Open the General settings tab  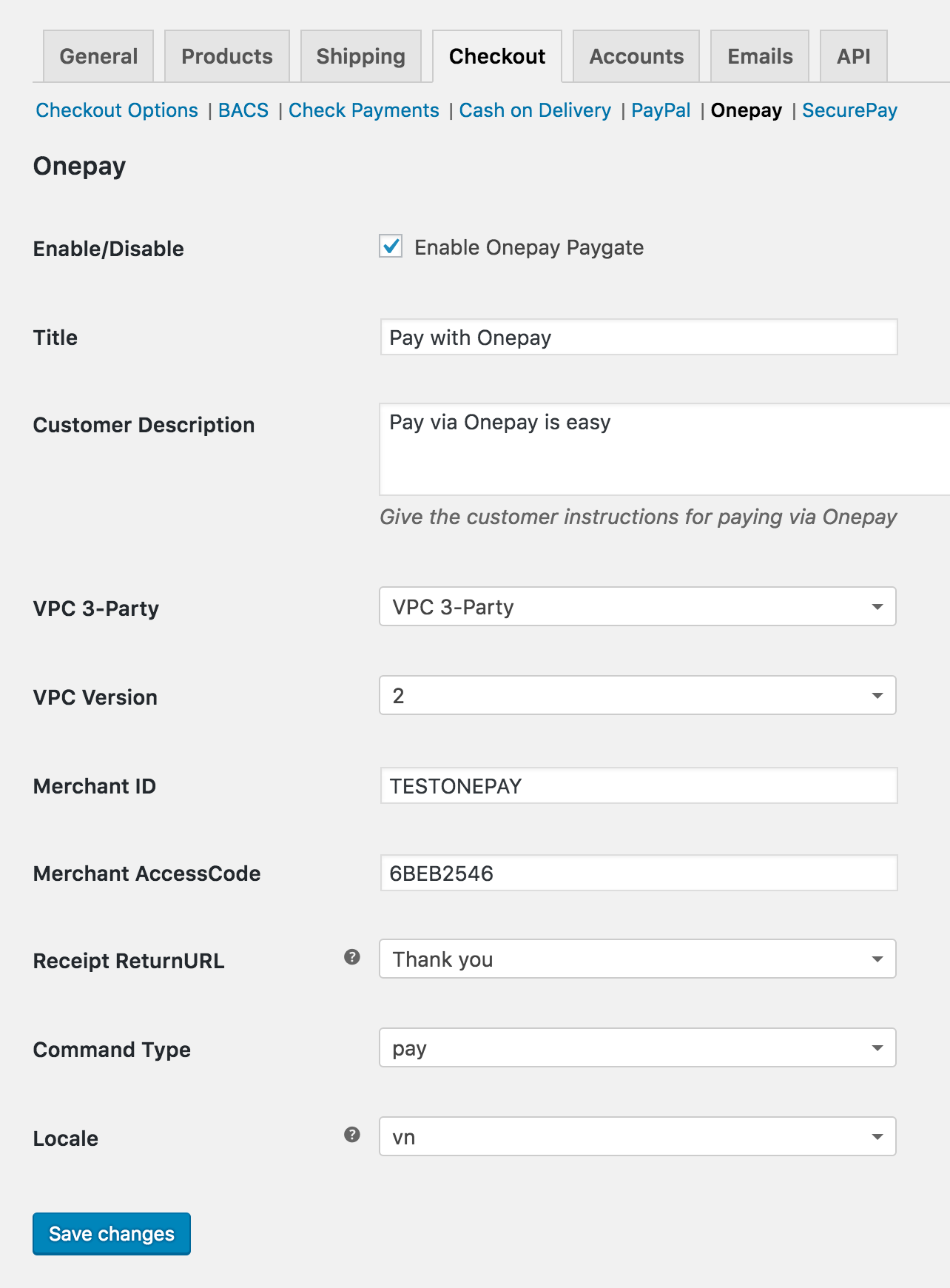pos(98,56)
